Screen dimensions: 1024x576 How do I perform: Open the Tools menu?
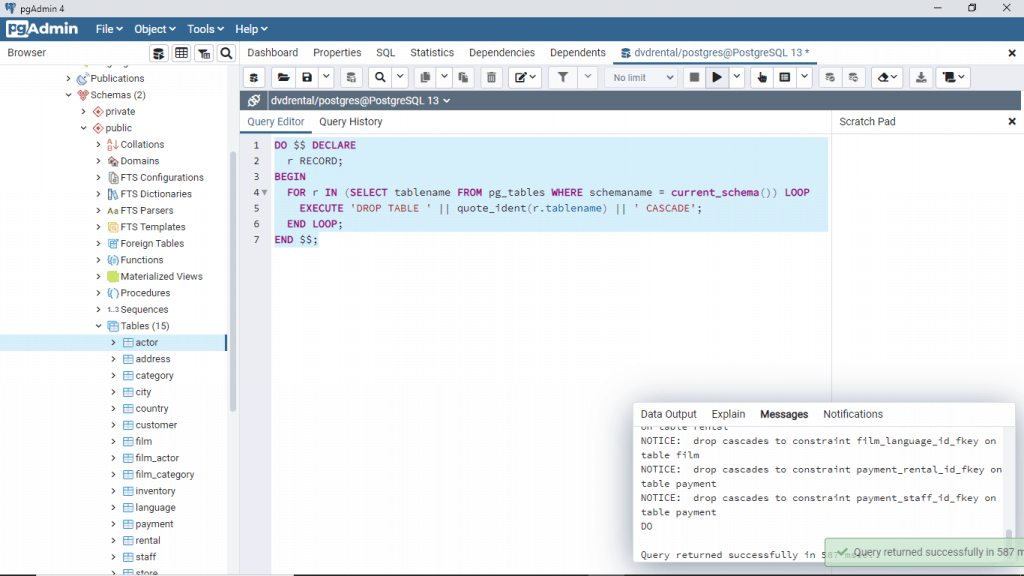pos(205,29)
